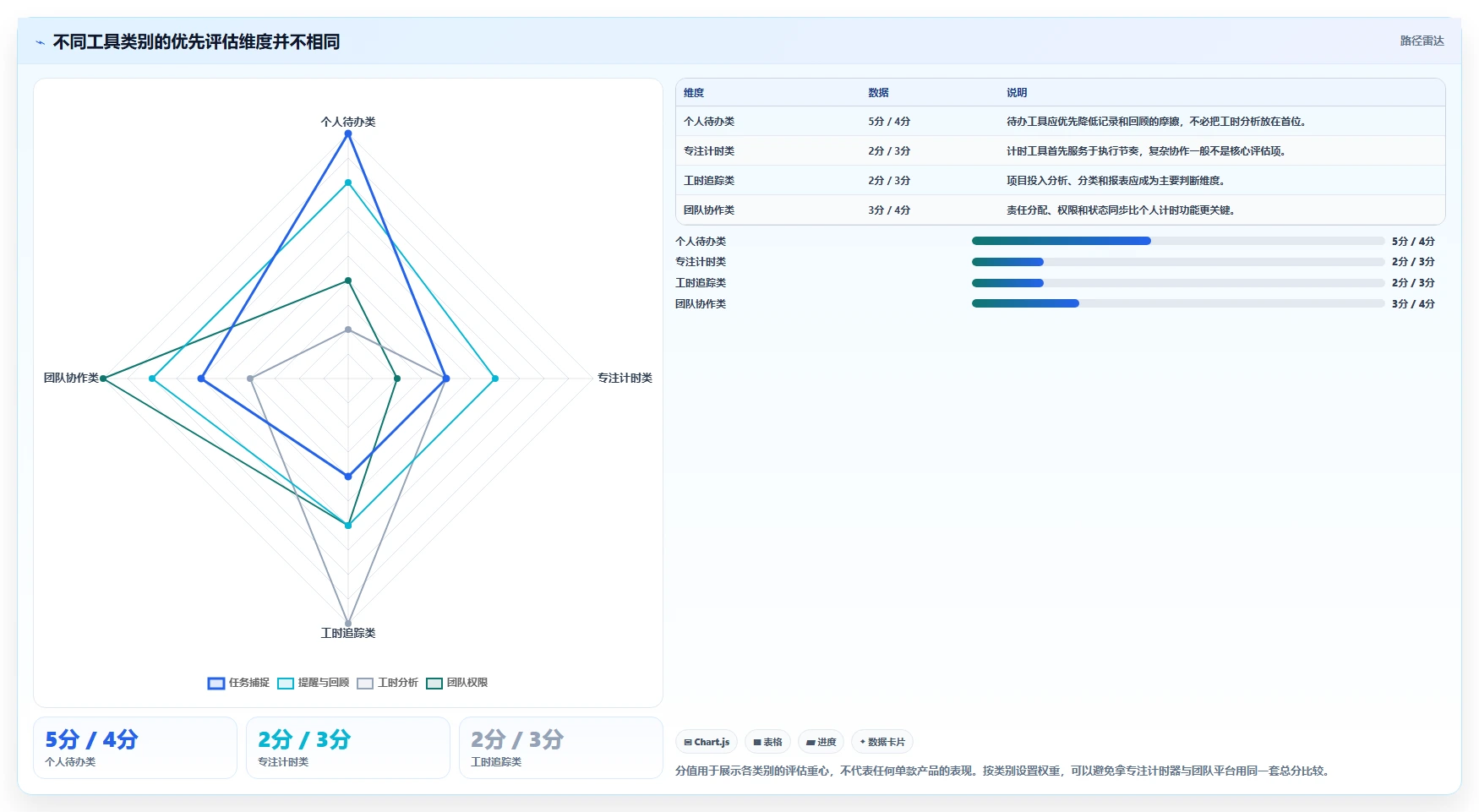Click the 5分 / 4分 value beside the progress bar
Screen dimensions: 1479x812
(1413, 242)
